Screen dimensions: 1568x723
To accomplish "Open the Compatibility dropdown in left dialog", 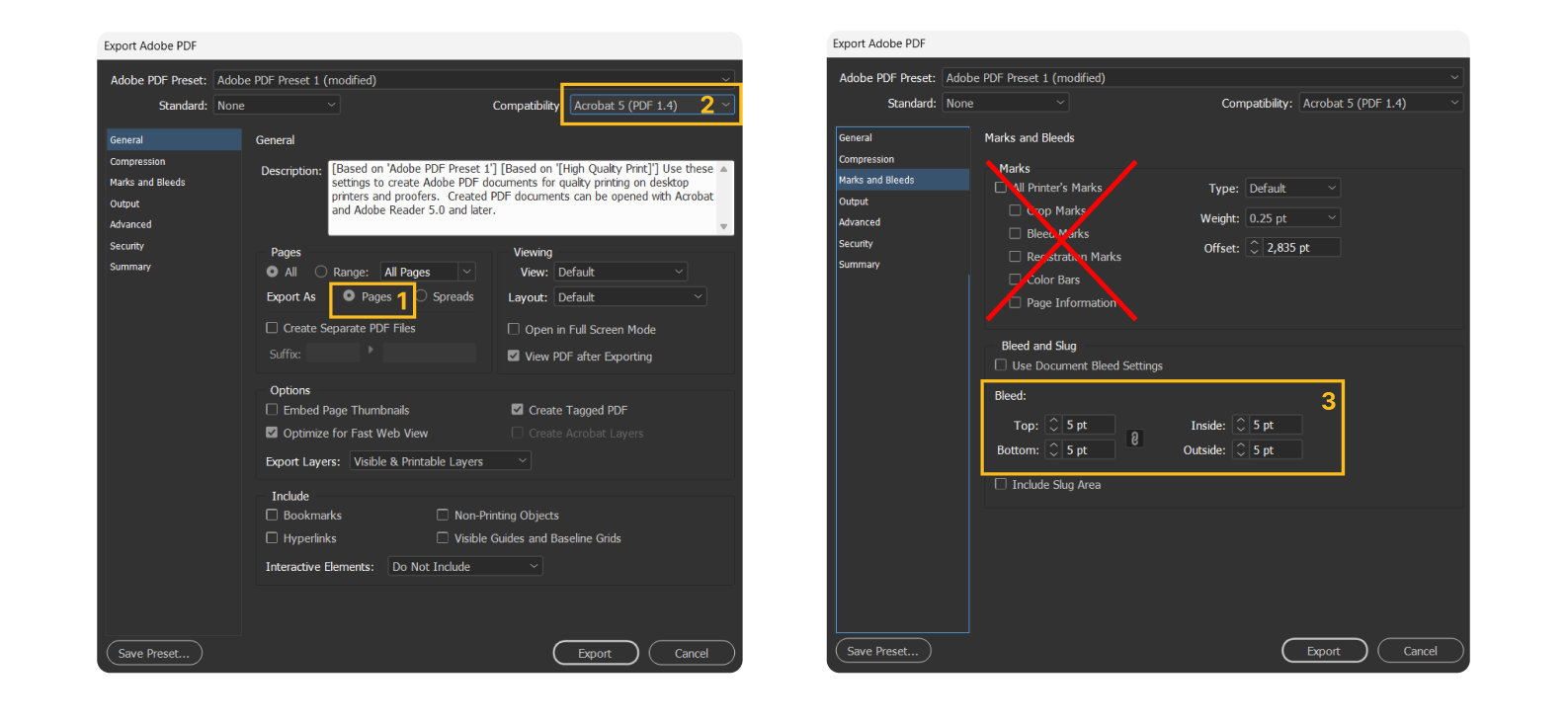I will (651, 106).
